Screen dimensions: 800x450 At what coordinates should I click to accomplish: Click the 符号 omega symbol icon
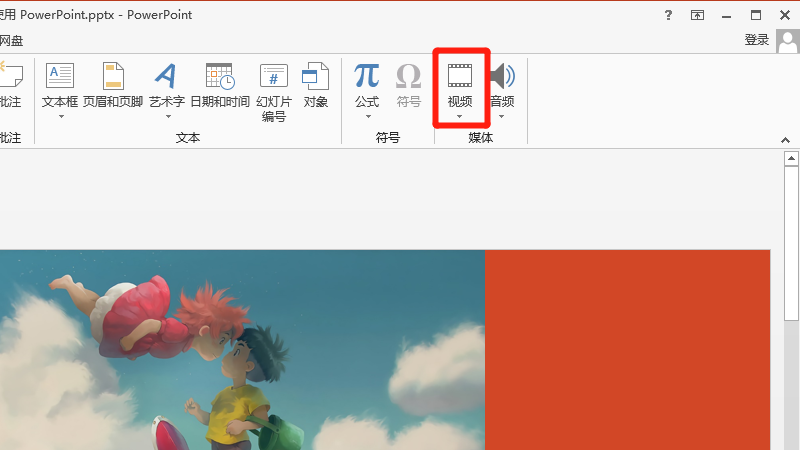point(408,76)
